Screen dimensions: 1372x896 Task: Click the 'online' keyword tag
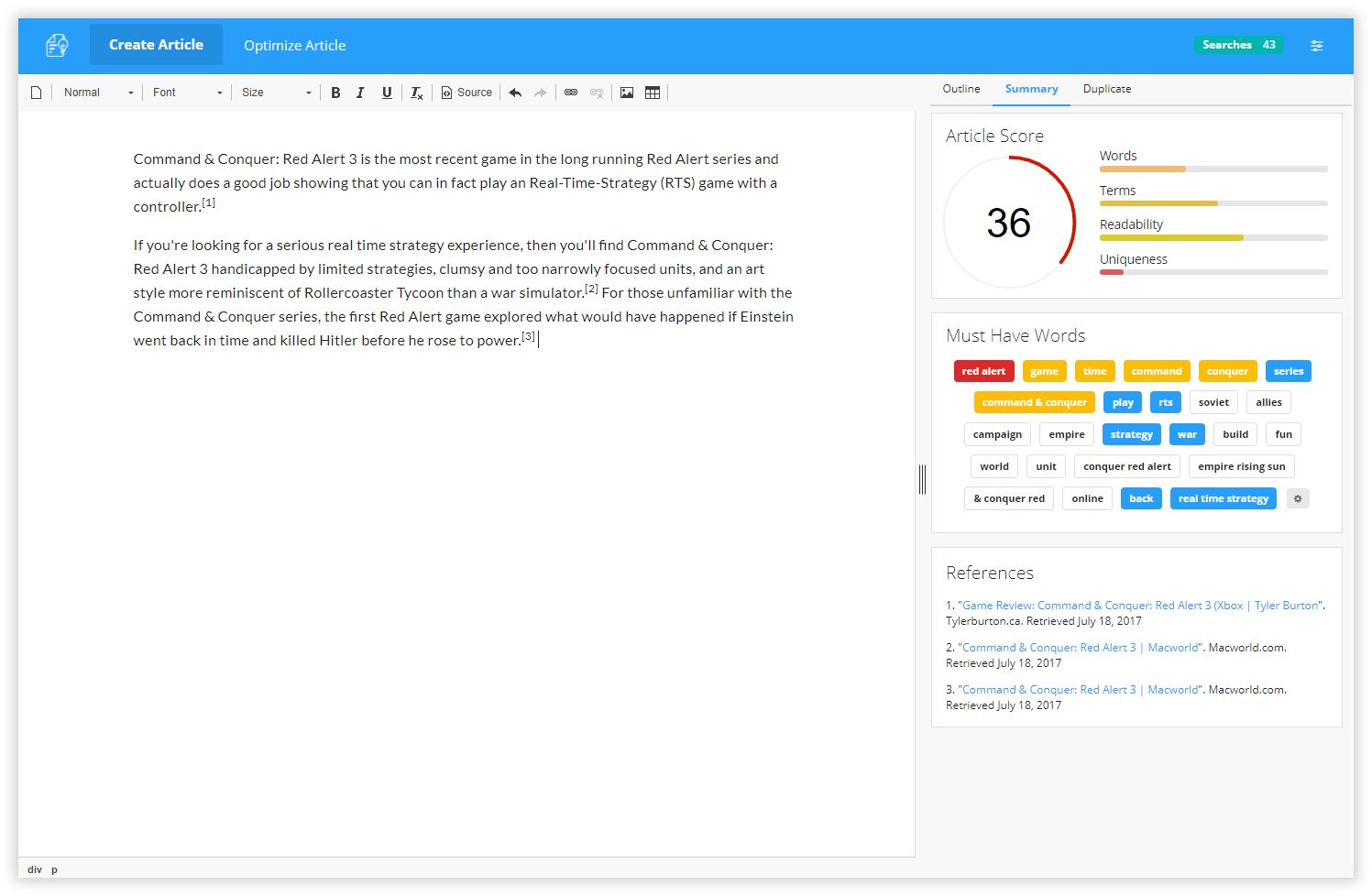point(1087,498)
